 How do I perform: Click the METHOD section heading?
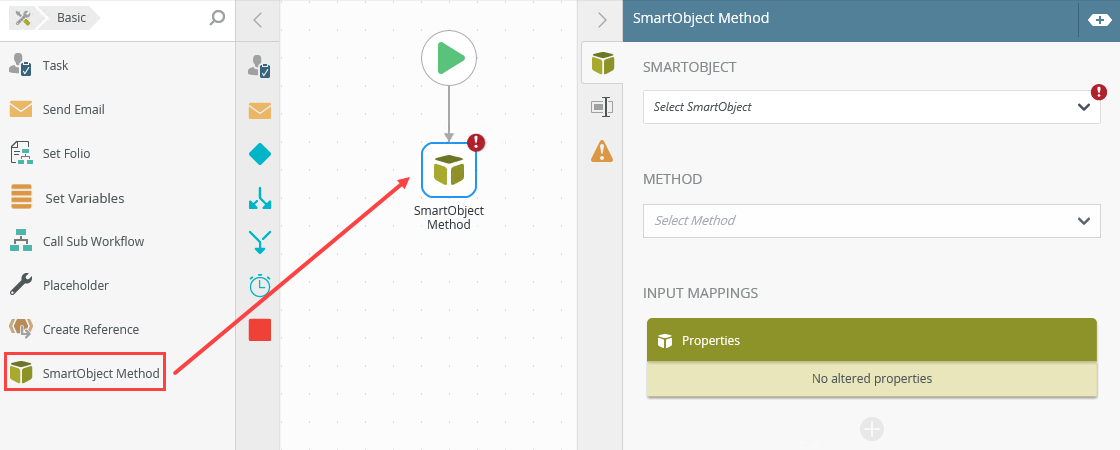[x=672, y=179]
